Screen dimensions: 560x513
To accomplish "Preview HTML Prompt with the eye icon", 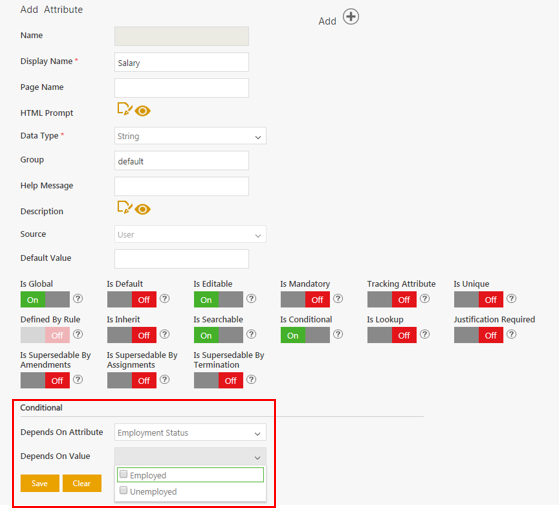I will (142, 111).
